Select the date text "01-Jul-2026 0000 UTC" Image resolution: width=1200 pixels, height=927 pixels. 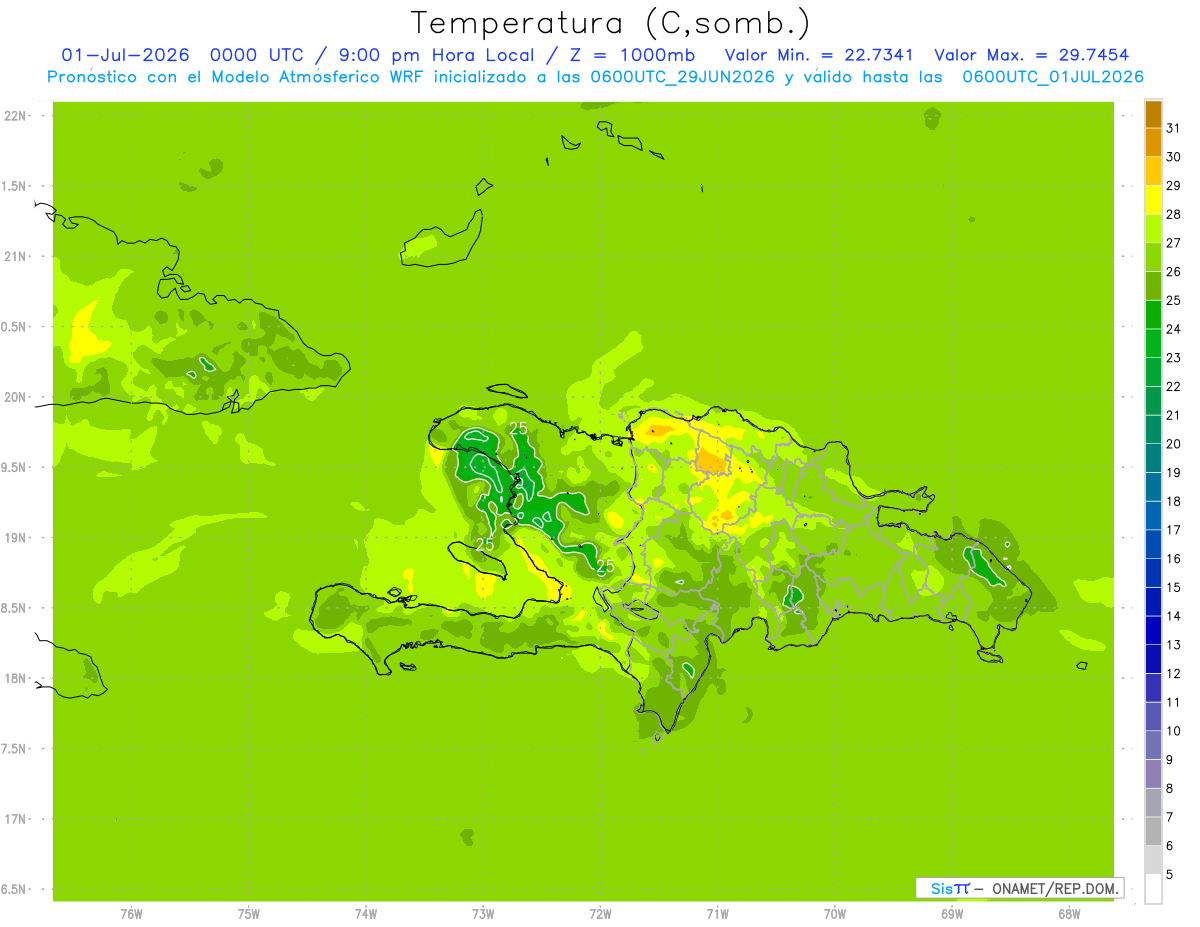pyautogui.click(x=183, y=55)
